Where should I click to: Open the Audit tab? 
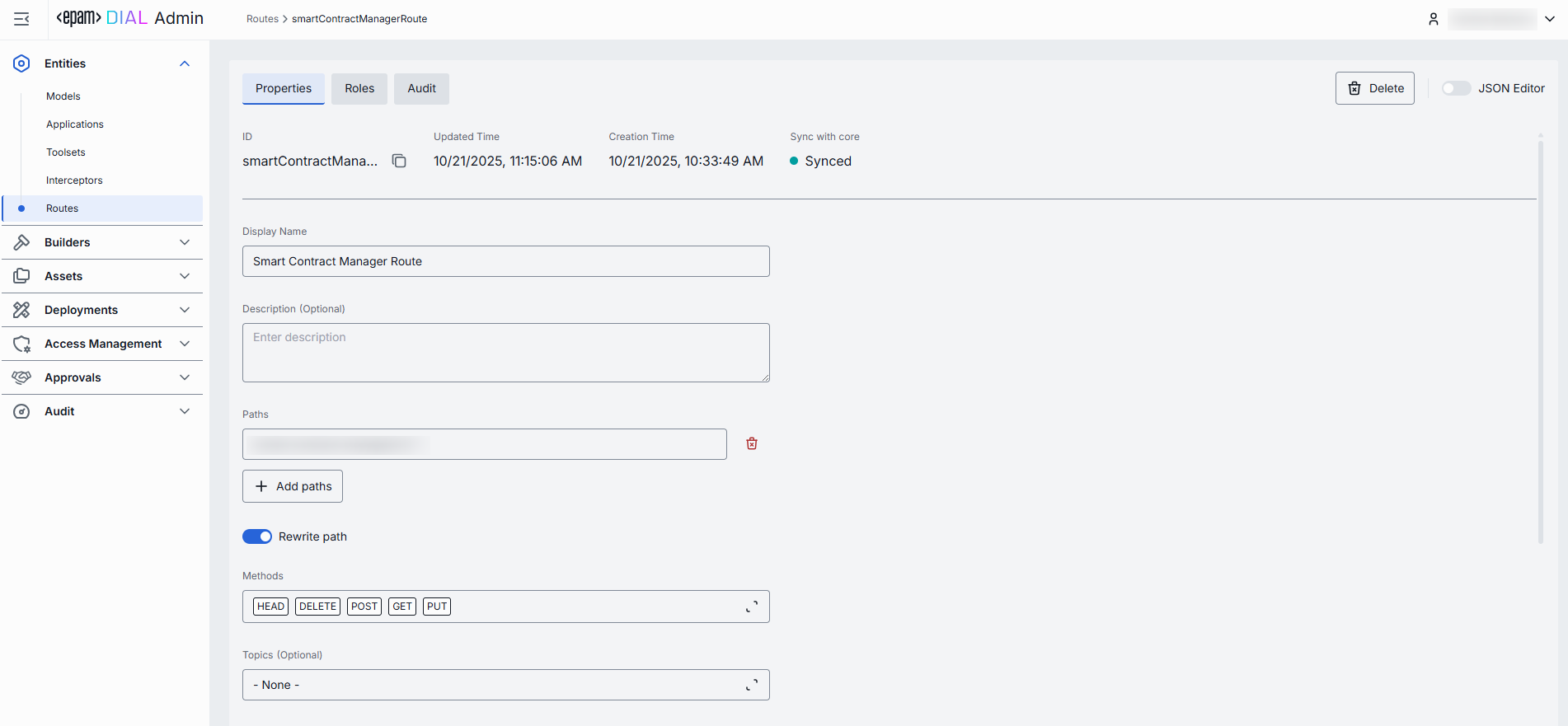[421, 88]
